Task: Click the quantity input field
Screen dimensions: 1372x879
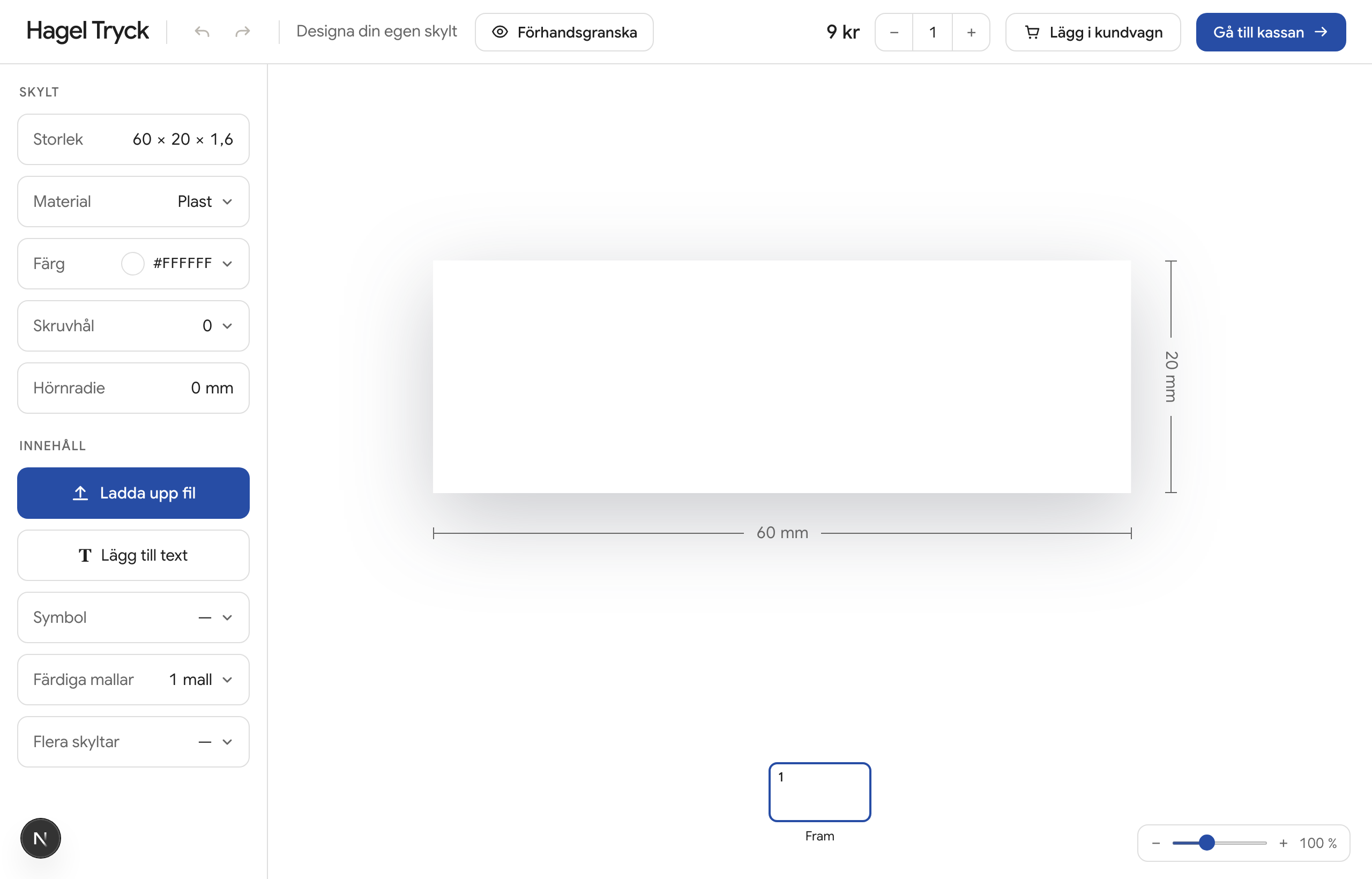Action: click(933, 33)
